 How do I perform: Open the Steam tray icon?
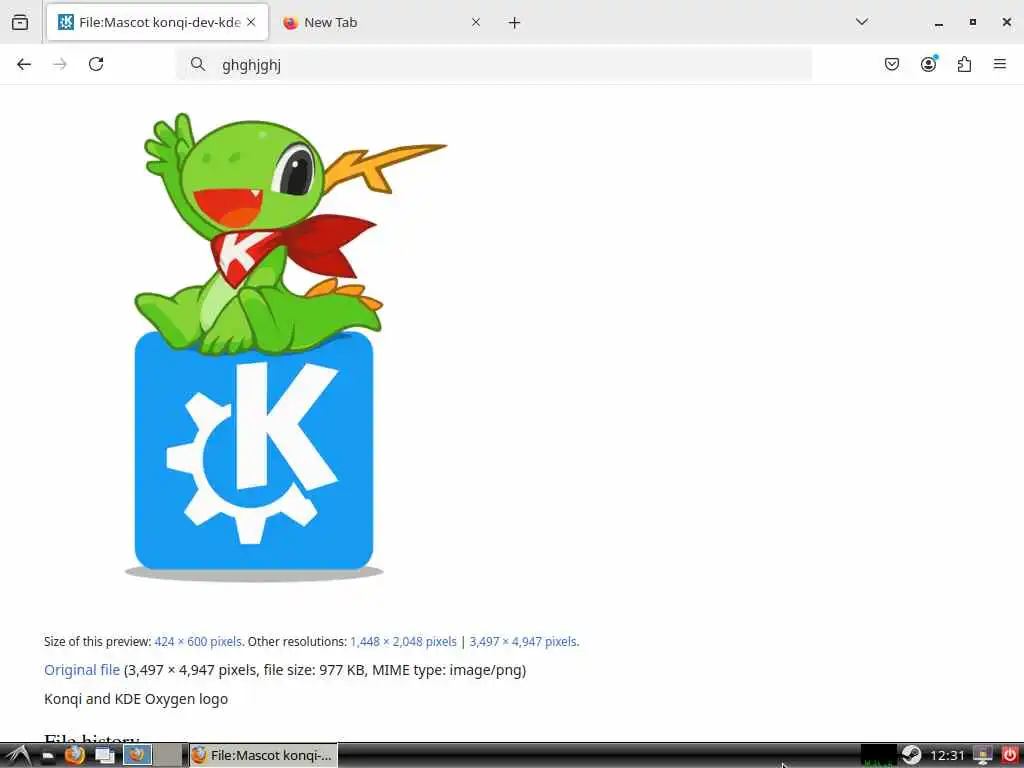pyautogui.click(x=912, y=756)
